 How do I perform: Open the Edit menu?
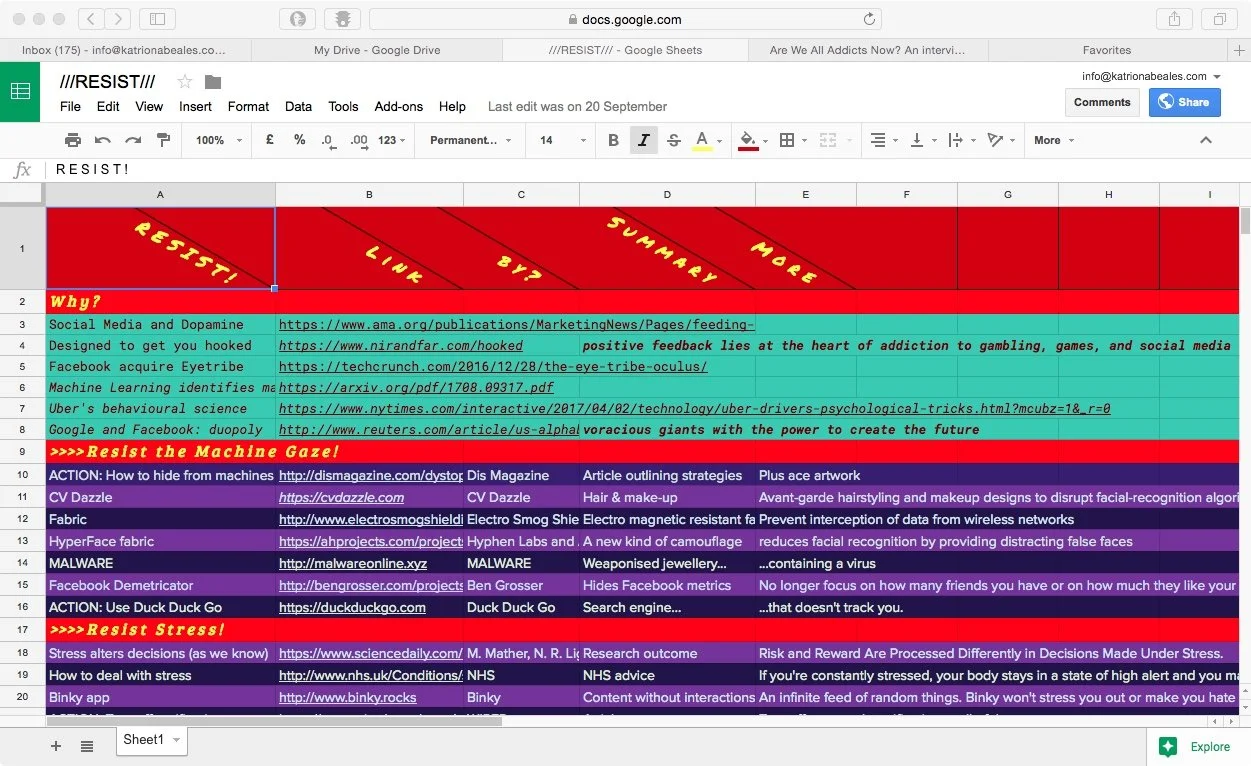coord(108,106)
